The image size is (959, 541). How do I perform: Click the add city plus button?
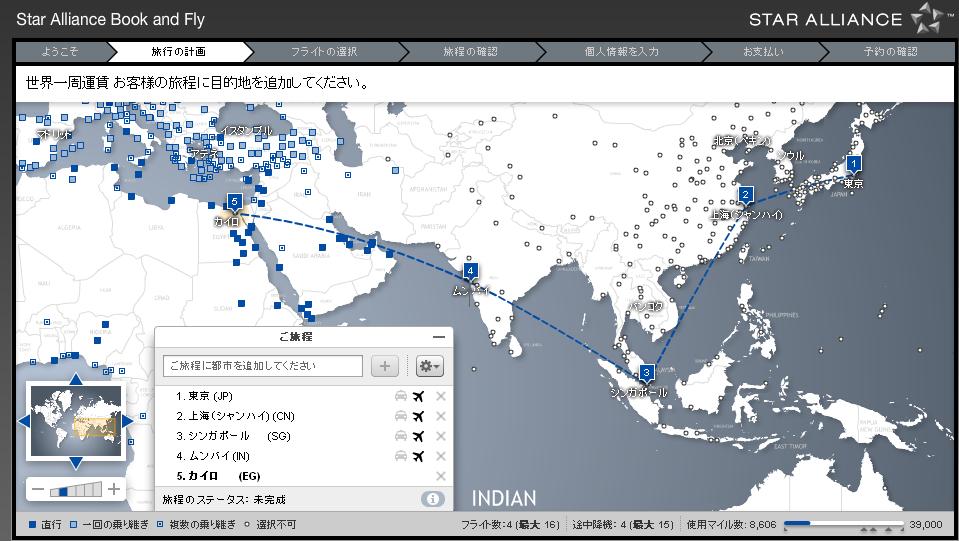tap(385, 366)
